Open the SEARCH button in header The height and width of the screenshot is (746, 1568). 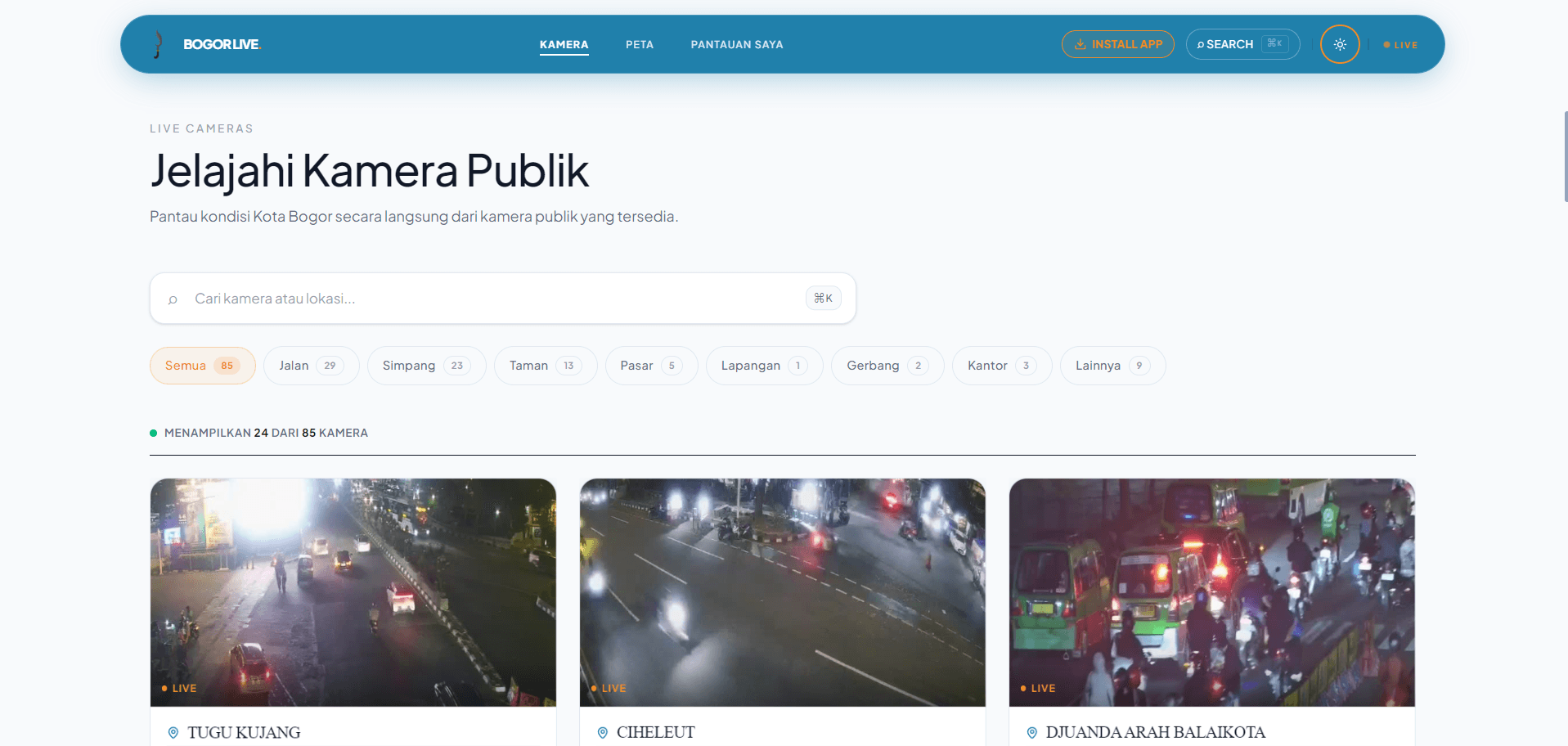click(1242, 44)
